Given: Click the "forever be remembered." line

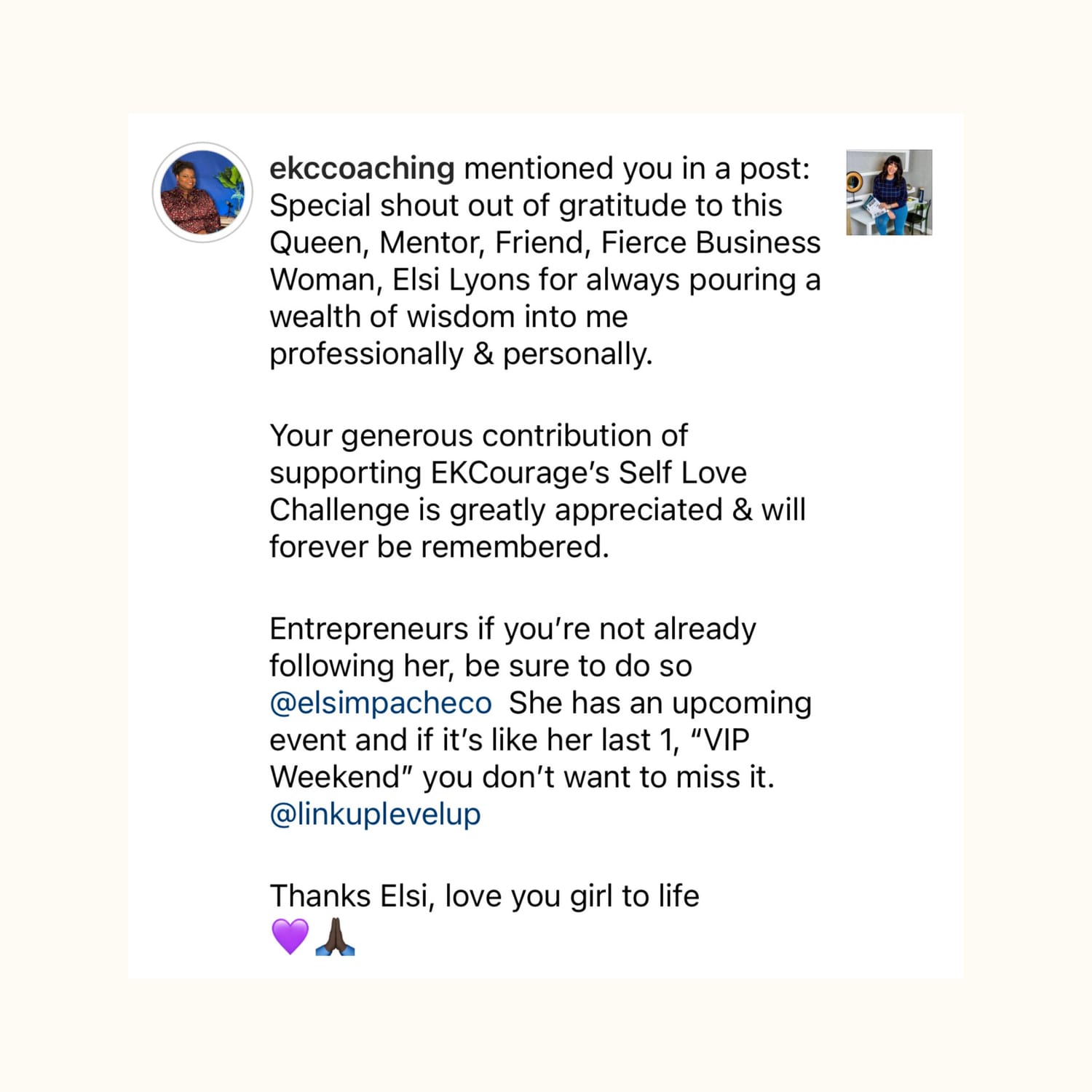Looking at the screenshot, I should [439, 547].
